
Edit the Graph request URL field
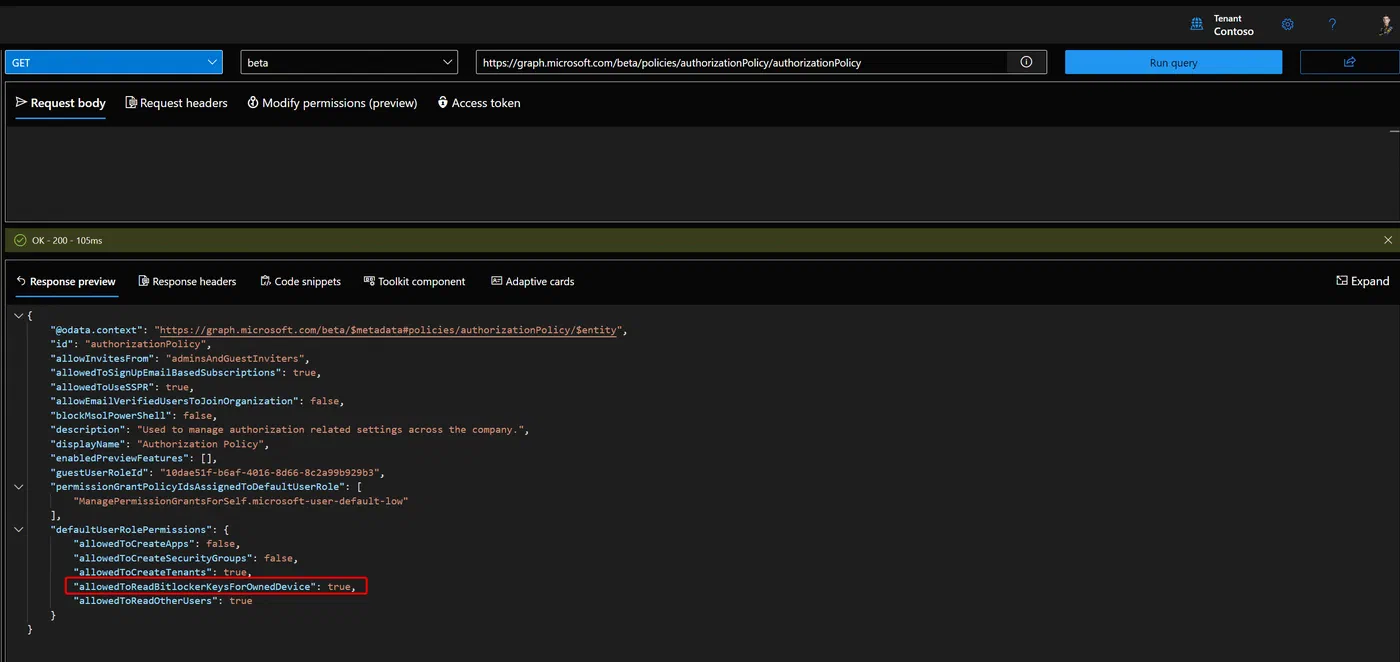pos(741,62)
